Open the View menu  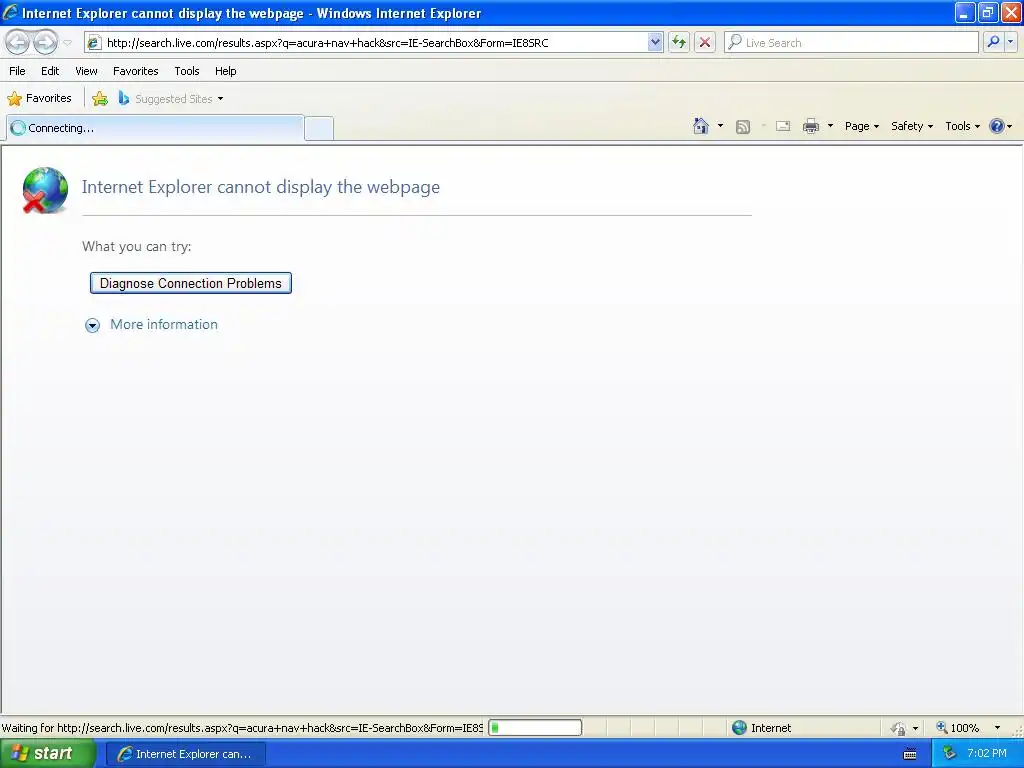[86, 71]
